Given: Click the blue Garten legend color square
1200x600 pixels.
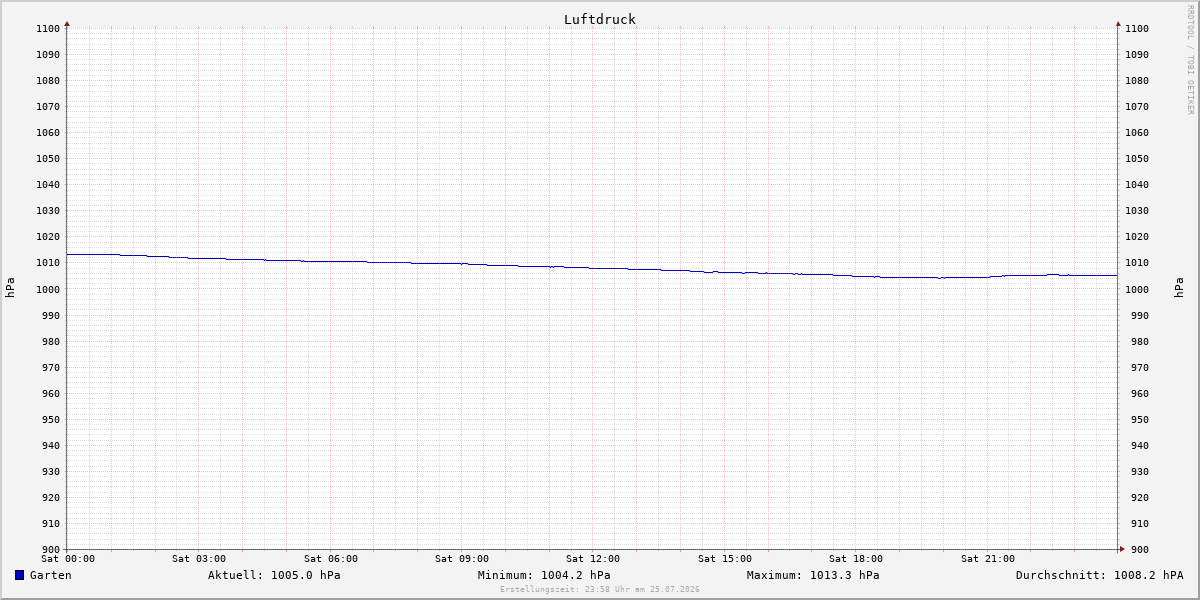Looking at the screenshot, I should (19, 575).
